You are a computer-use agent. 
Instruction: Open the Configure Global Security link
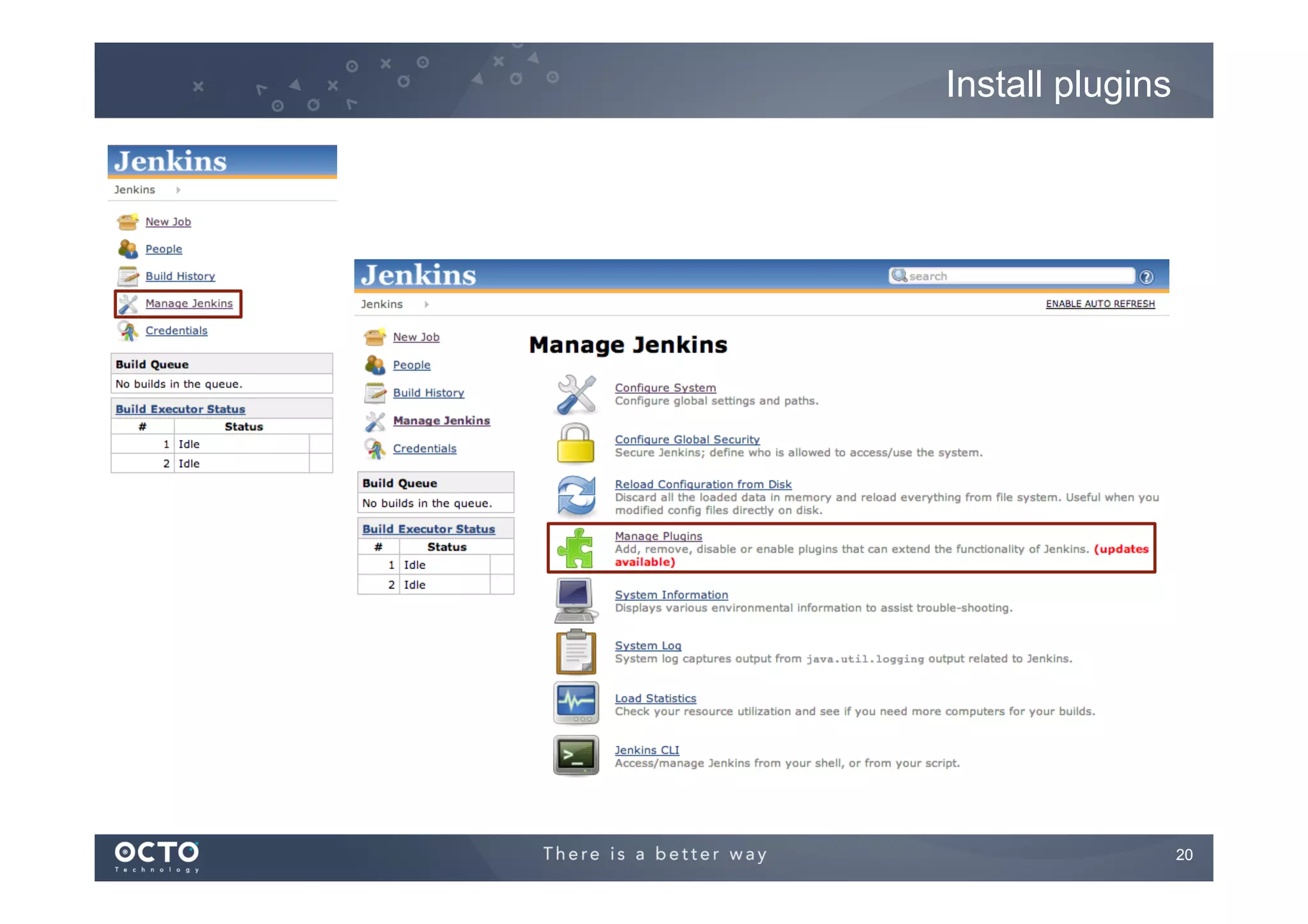click(687, 439)
